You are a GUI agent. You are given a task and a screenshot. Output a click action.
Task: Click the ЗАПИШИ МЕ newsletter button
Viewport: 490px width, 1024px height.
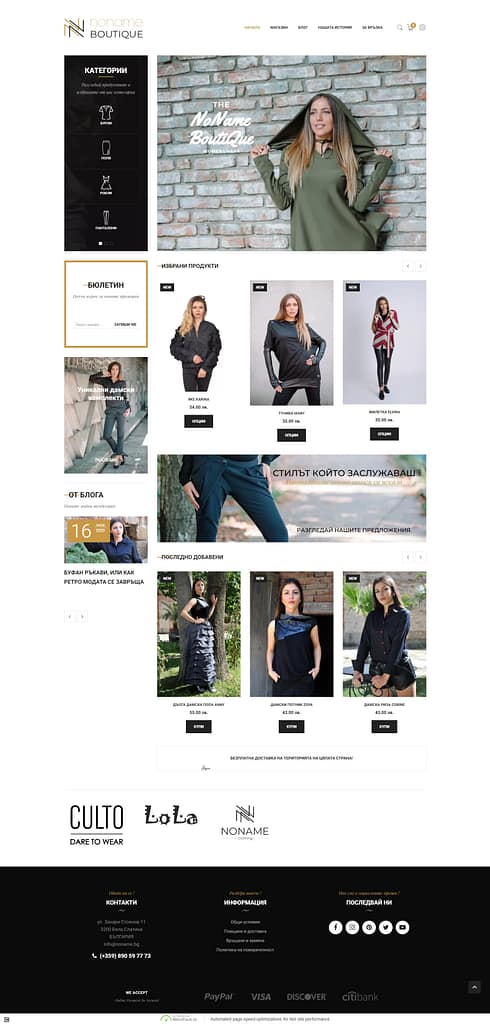125,325
